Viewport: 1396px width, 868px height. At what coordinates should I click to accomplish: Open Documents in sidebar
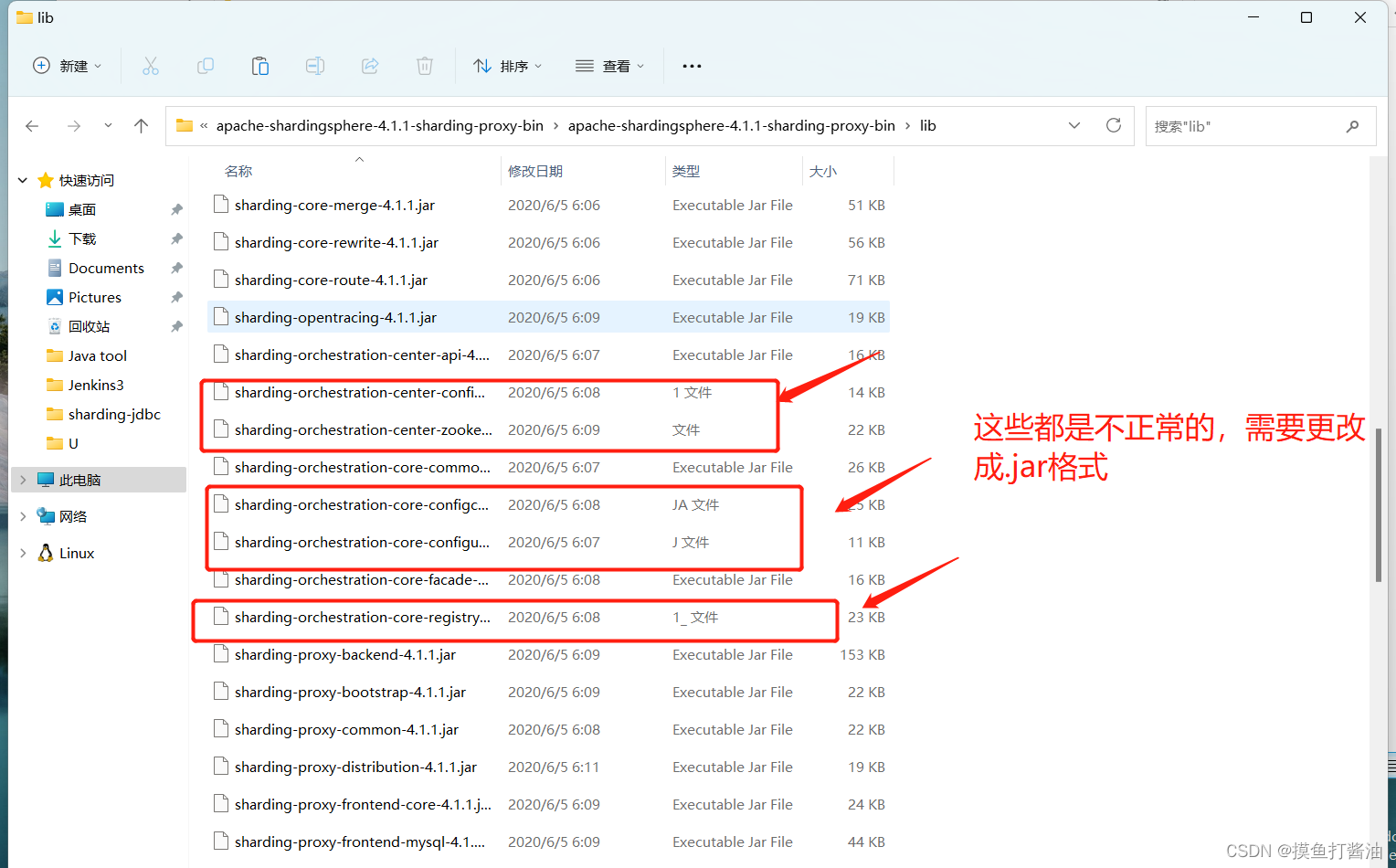[x=106, y=268]
